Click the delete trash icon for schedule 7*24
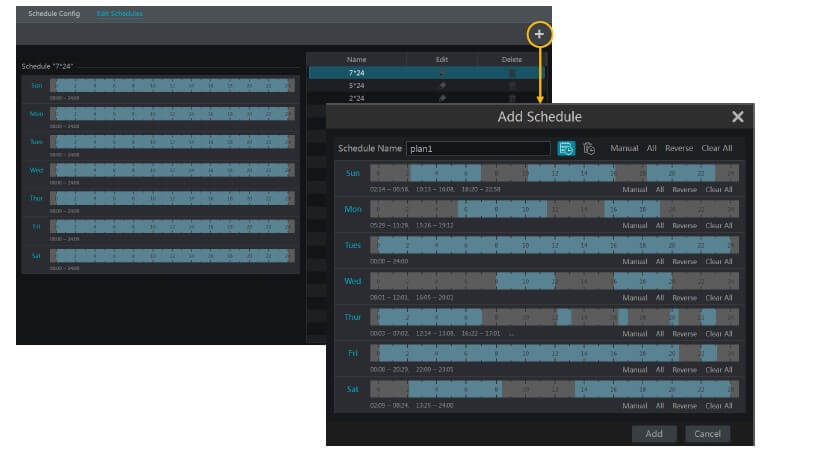 click(x=512, y=73)
